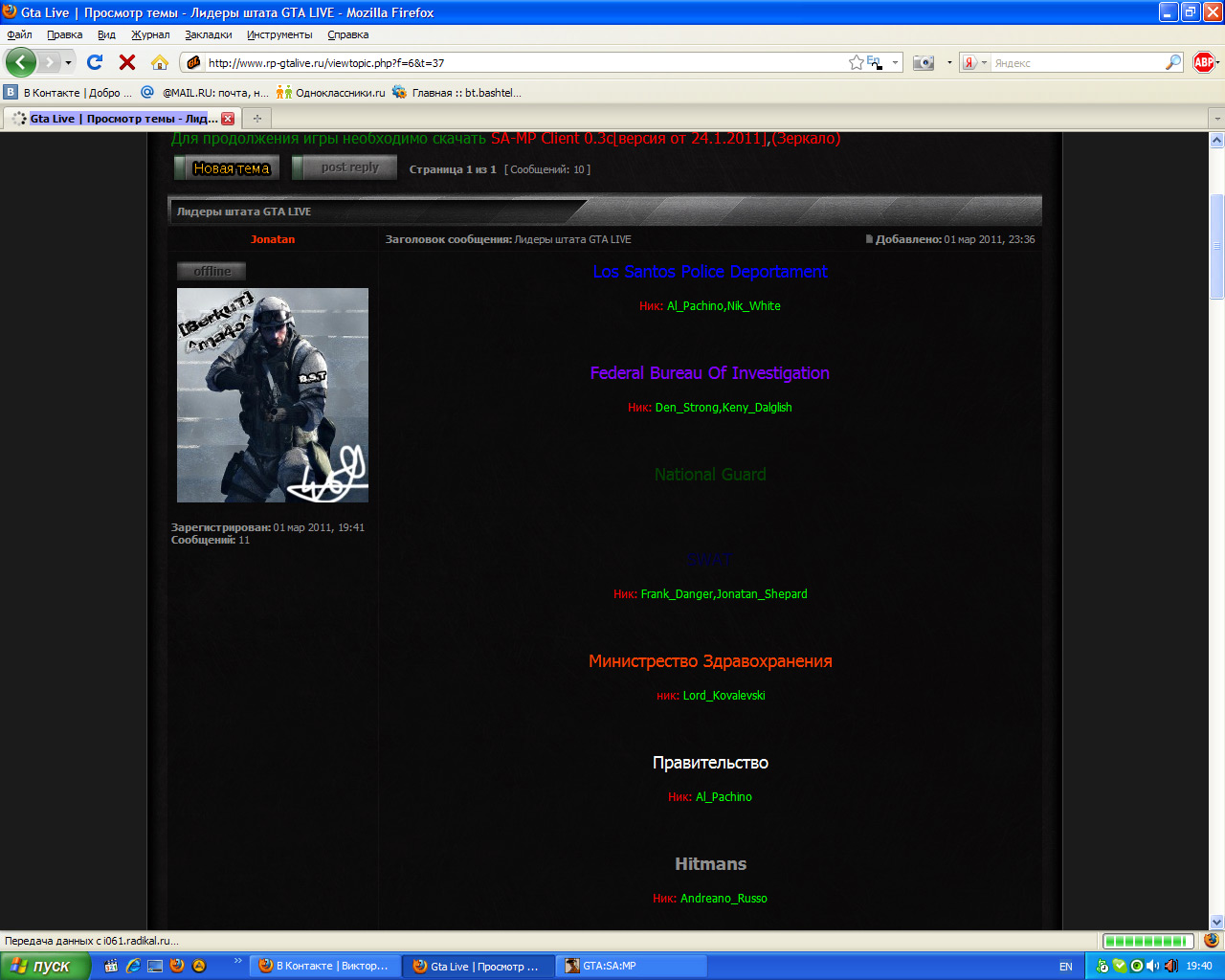Click the Forward navigation arrow

49,62
